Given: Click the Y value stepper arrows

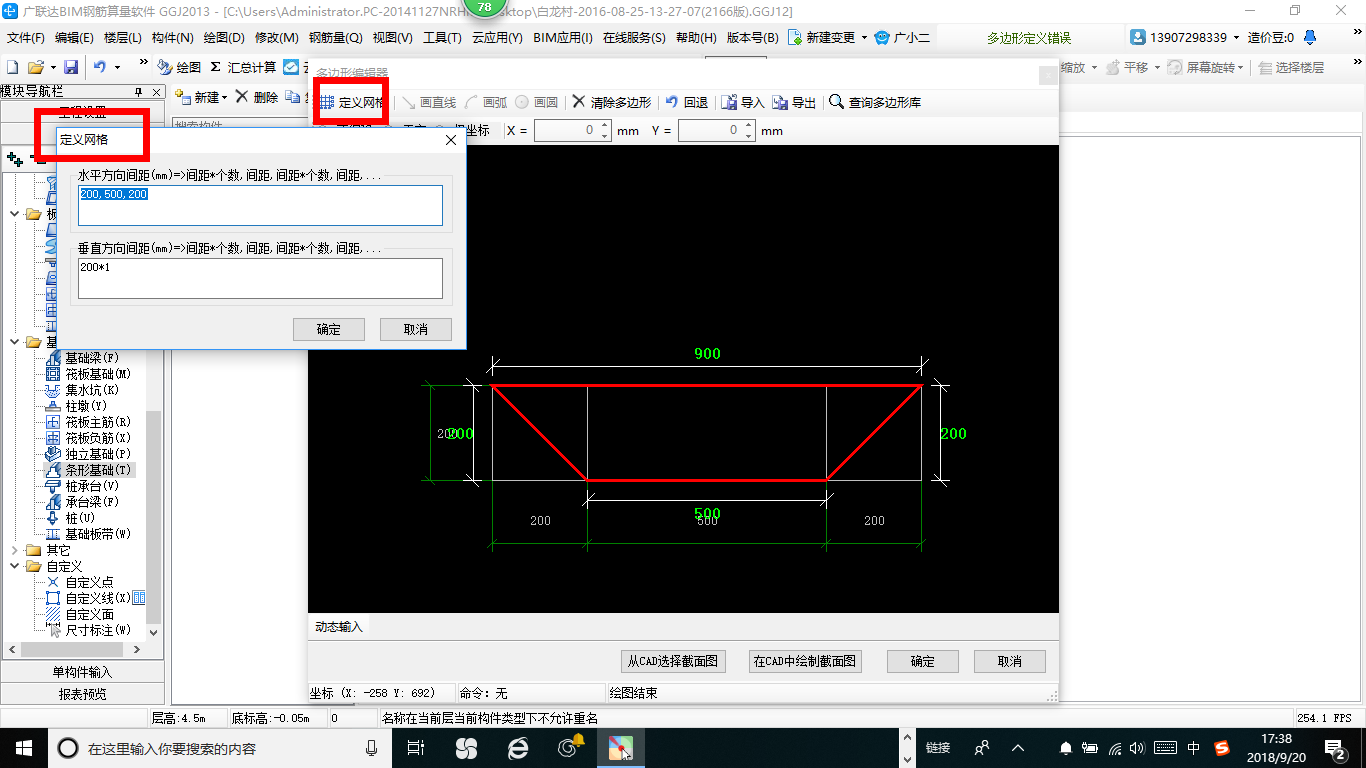Looking at the screenshot, I should 748,130.
